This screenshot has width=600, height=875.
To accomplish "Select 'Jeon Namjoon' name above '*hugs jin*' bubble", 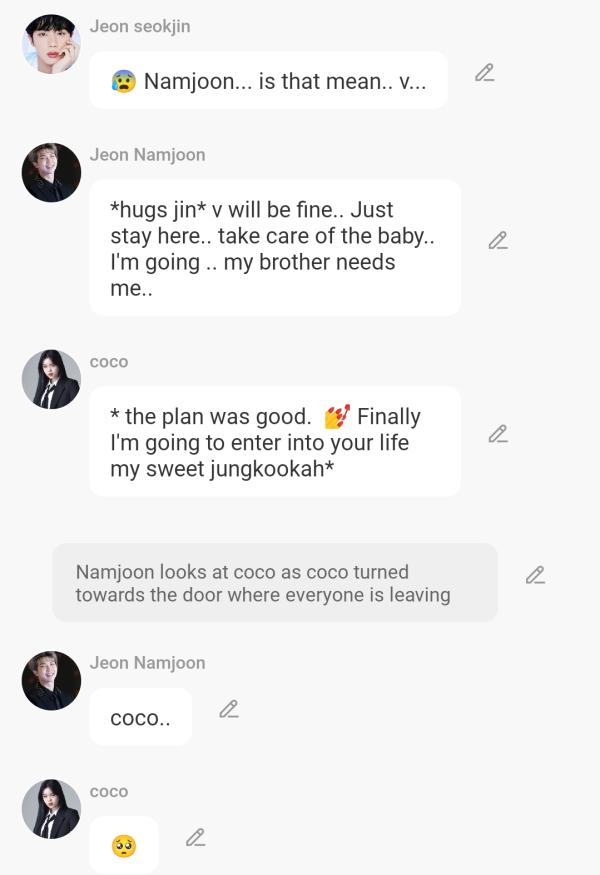I will coord(147,155).
